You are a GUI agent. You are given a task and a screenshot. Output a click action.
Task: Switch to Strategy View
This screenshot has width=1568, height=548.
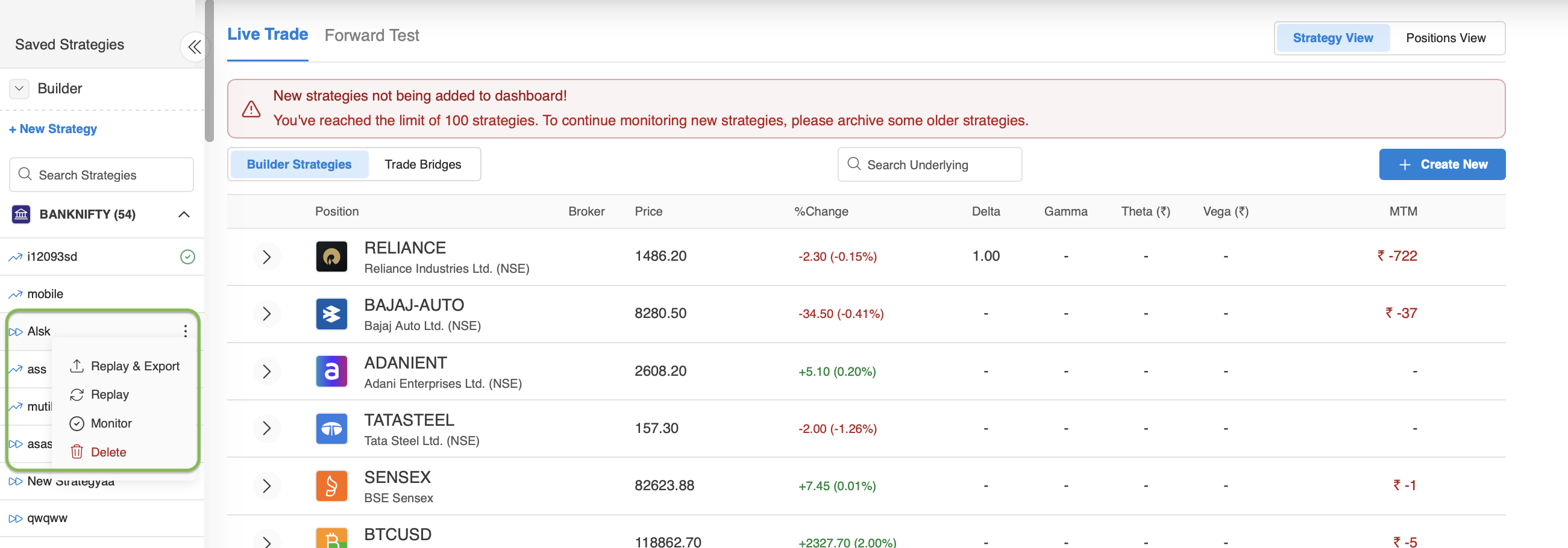pos(1332,38)
